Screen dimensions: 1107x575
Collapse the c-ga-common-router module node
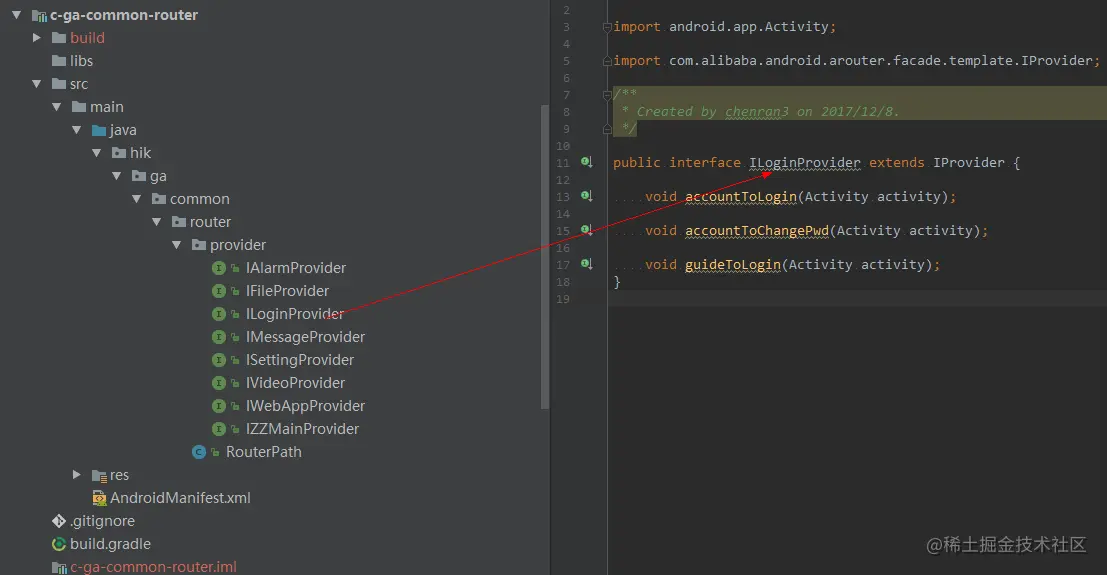pyautogui.click(x=16, y=15)
